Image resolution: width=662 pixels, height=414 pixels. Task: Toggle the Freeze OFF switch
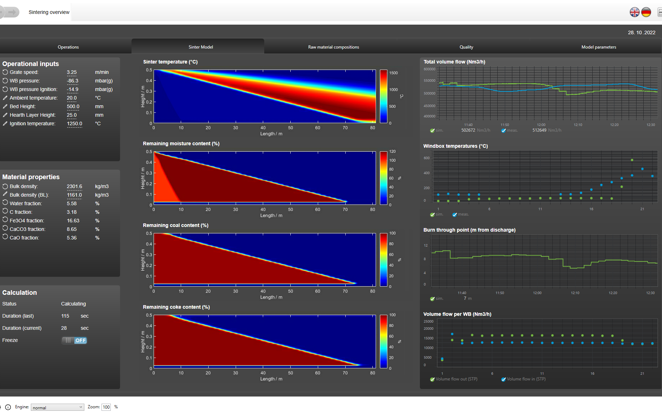pos(74,341)
